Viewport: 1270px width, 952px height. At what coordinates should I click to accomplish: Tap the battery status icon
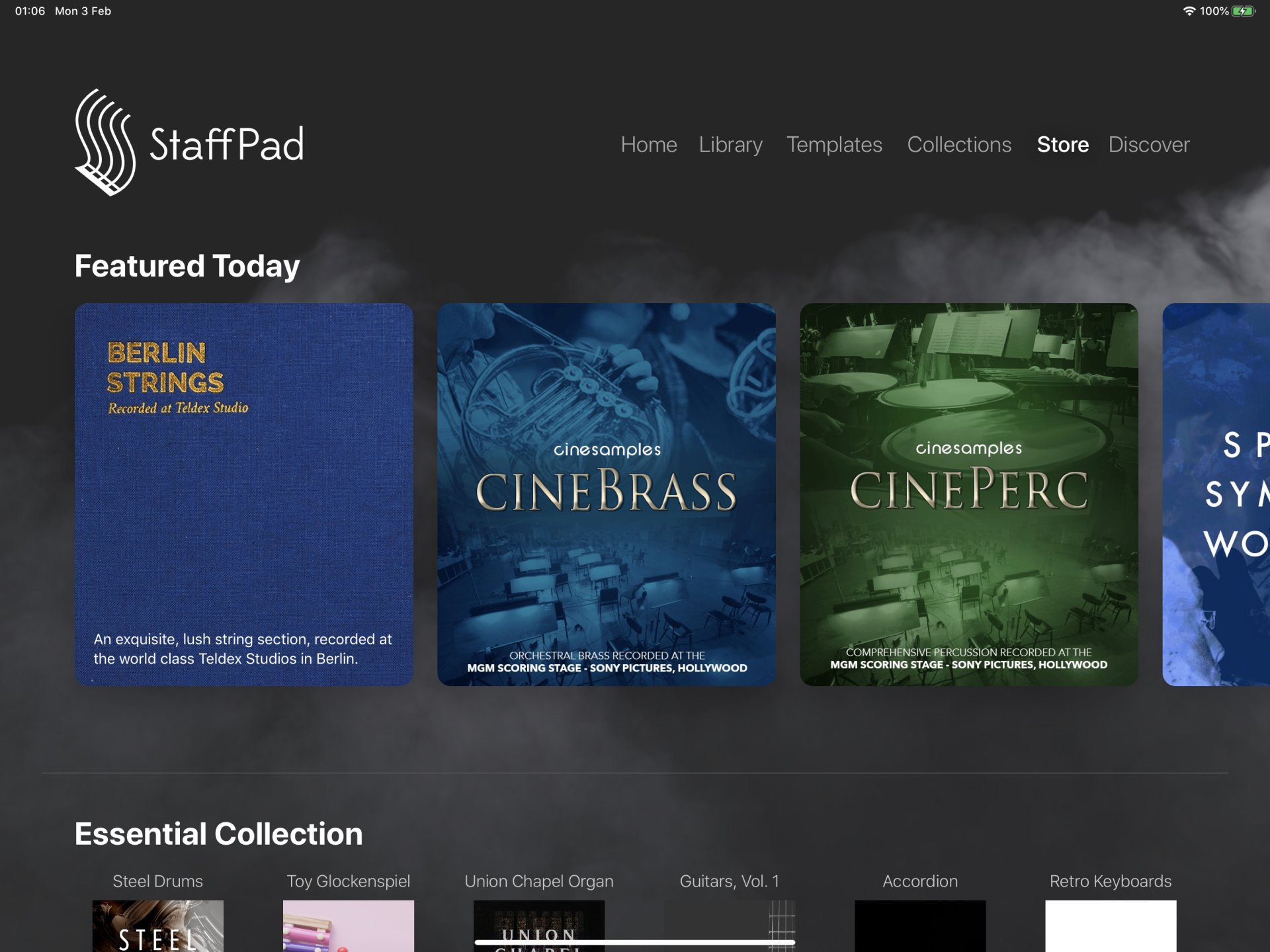[1243, 11]
